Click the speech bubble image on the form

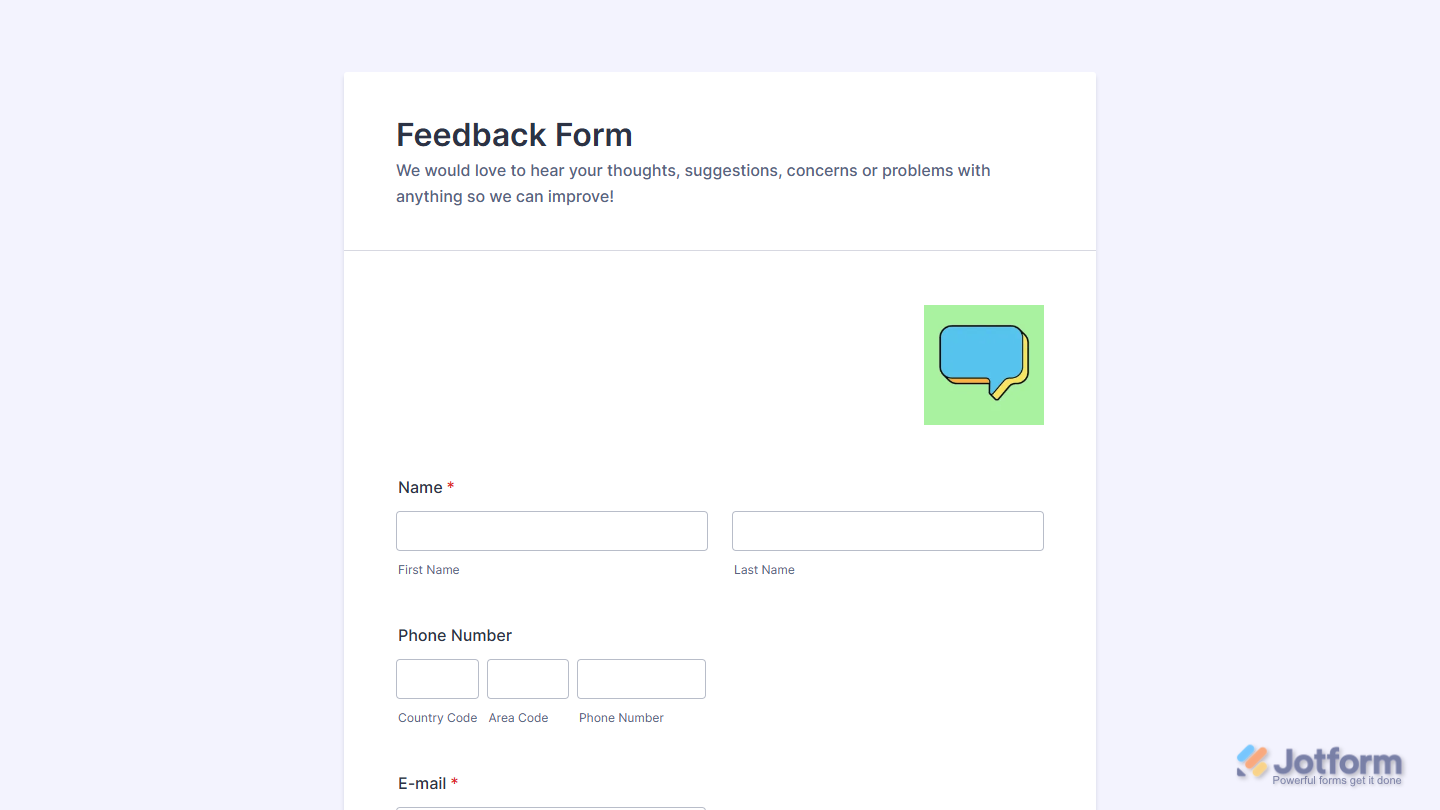(983, 364)
